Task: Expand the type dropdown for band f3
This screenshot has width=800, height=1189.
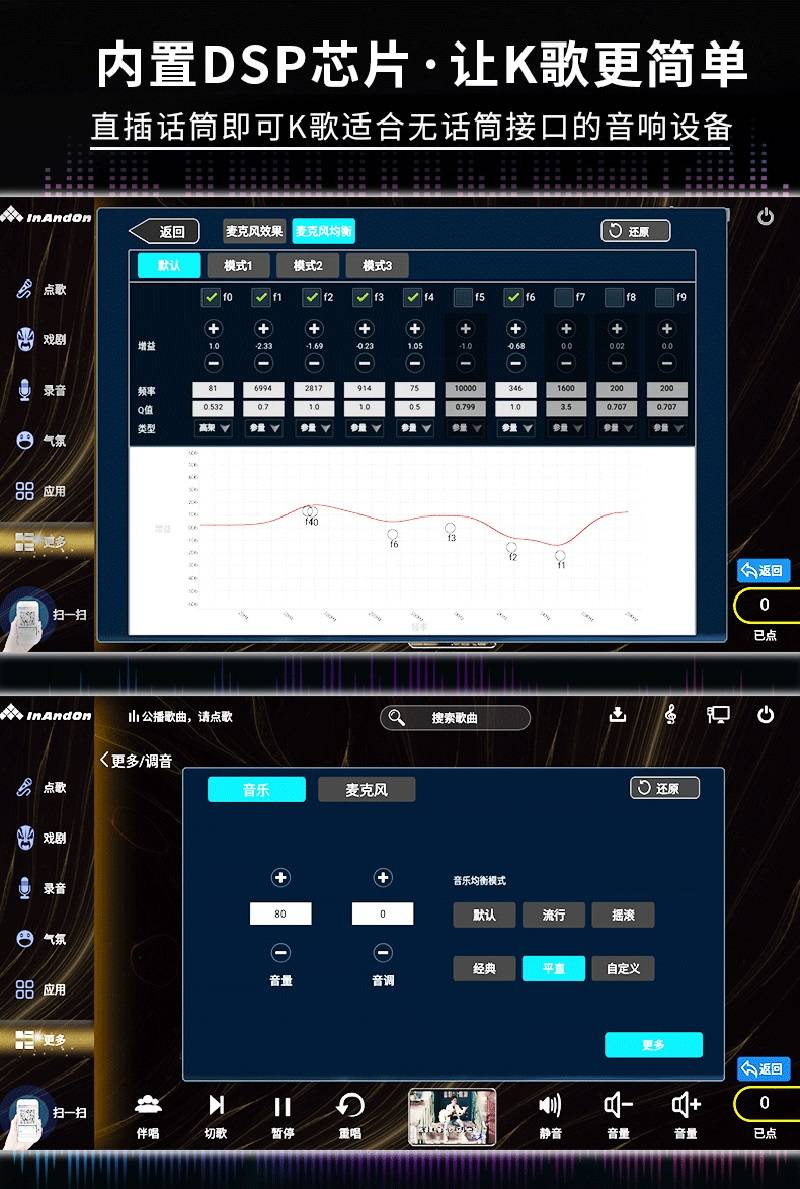Action: (x=364, y=428)
